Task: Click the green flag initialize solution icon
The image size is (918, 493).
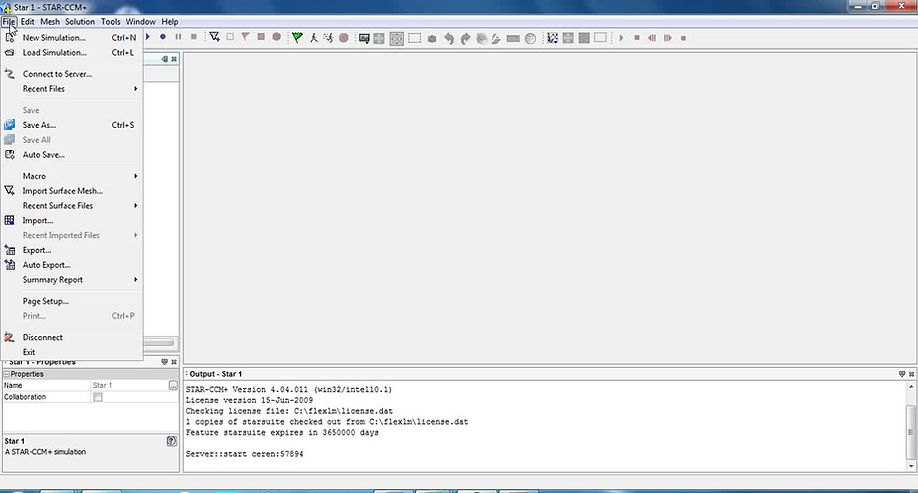Action: click(x=297, y=37)
